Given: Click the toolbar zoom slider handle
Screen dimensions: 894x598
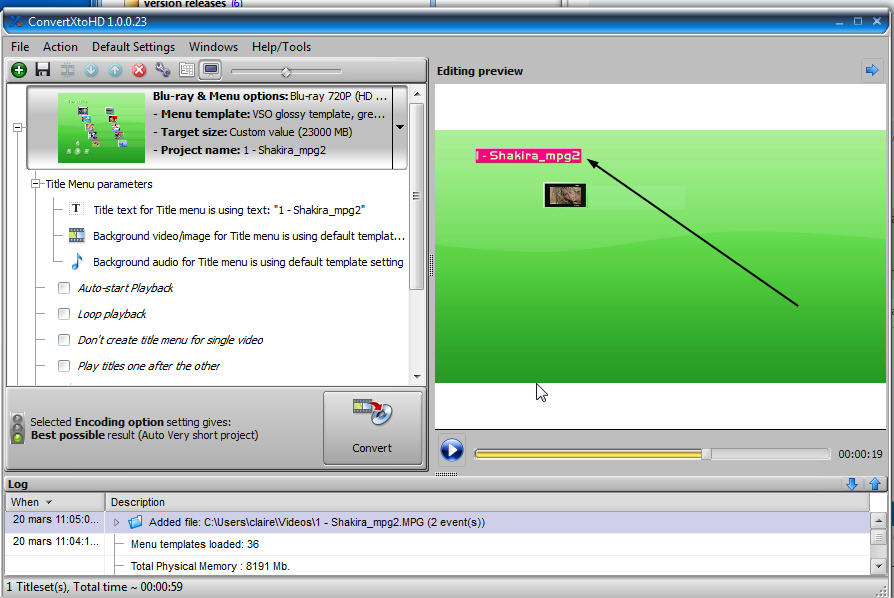Looking at the screenshot, I should [x=286, y=71].
